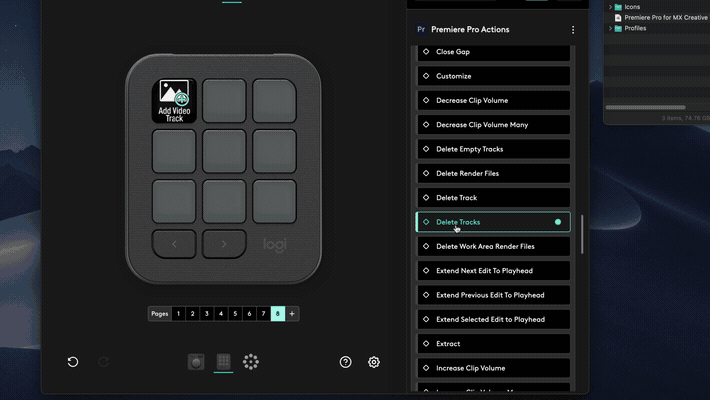Expand the Profiles folder in Finder

click(610, 28)
